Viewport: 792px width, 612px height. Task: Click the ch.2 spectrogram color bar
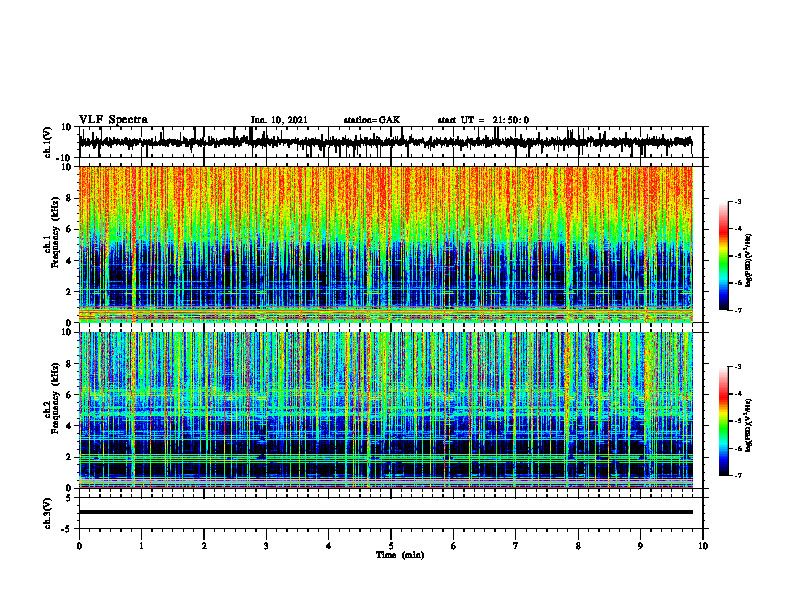pos(723,421)
